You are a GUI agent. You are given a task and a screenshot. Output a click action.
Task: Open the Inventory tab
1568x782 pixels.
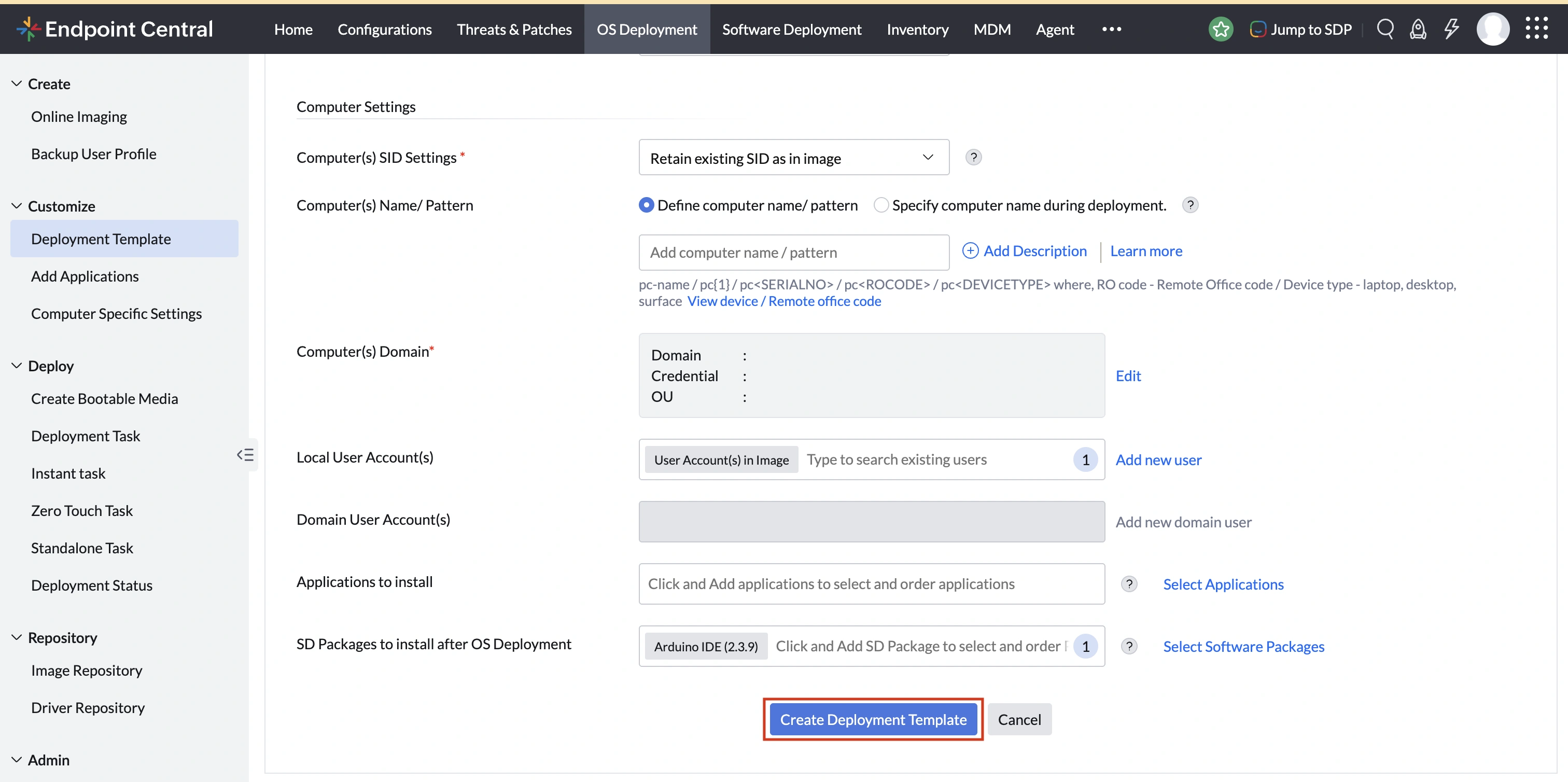pos(917,29)
